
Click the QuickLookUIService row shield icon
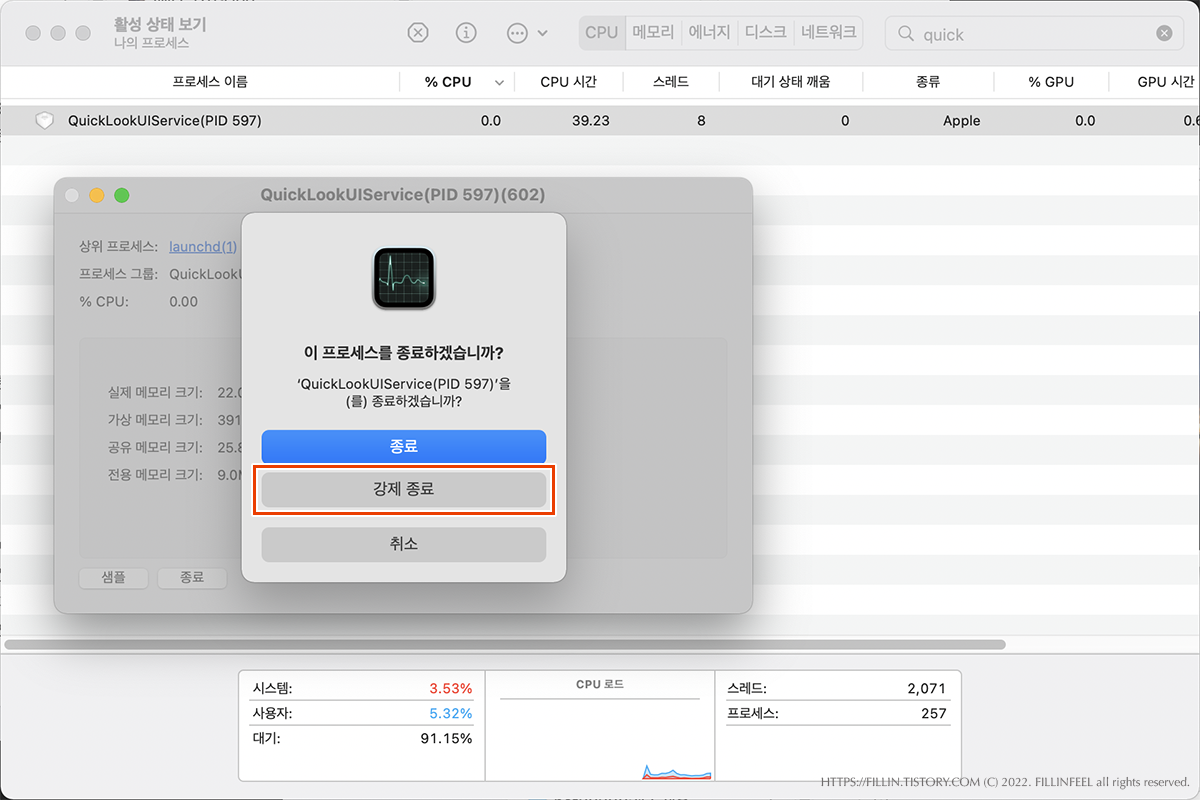(44, 120)
